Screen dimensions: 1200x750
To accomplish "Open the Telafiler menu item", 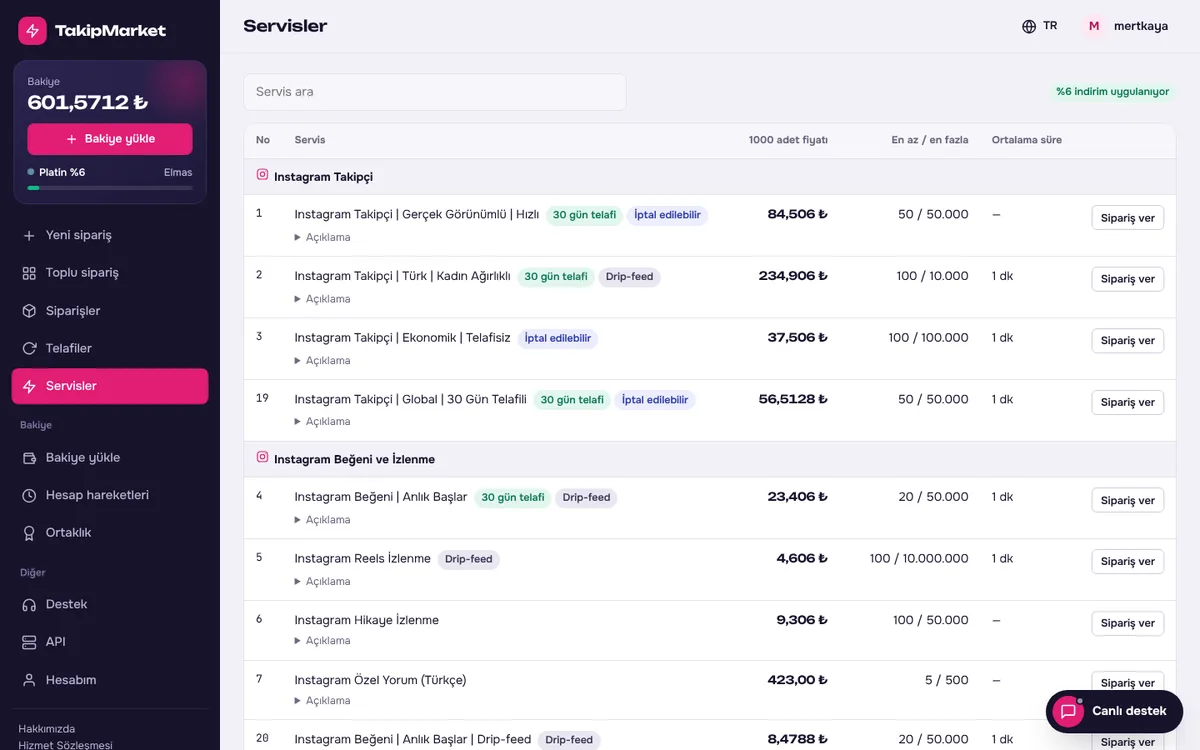I will pyautogui.click(x=110, y=348).
